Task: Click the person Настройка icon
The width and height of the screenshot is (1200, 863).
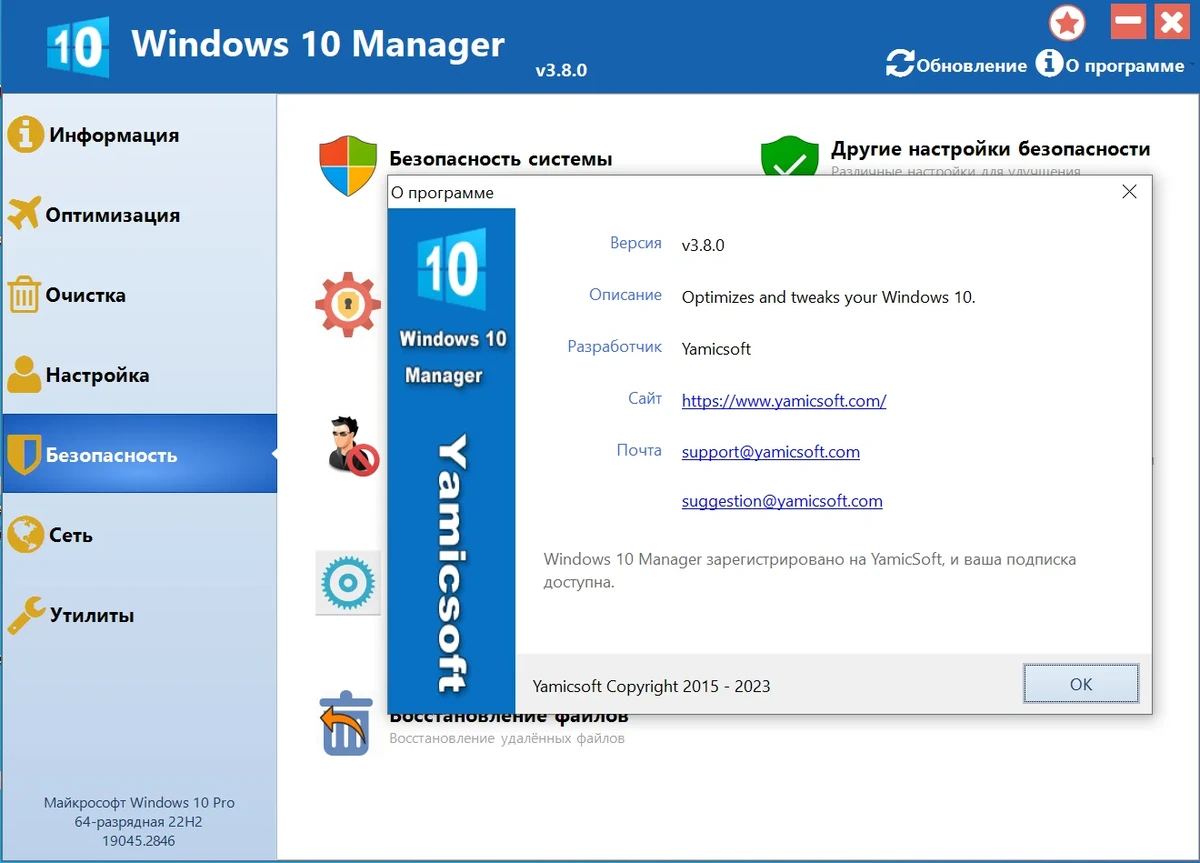Action: coord(24,374)
